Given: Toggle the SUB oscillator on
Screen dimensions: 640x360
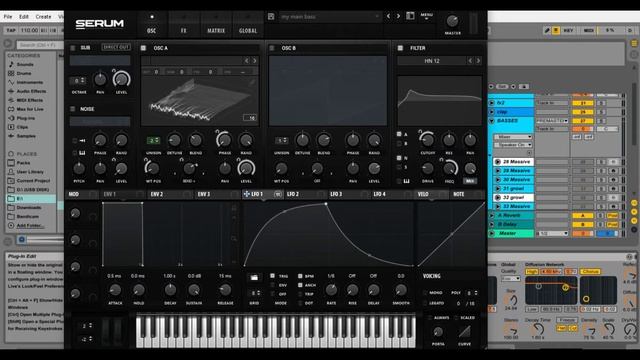Looking at the screenshot, I should click(73, 48).
